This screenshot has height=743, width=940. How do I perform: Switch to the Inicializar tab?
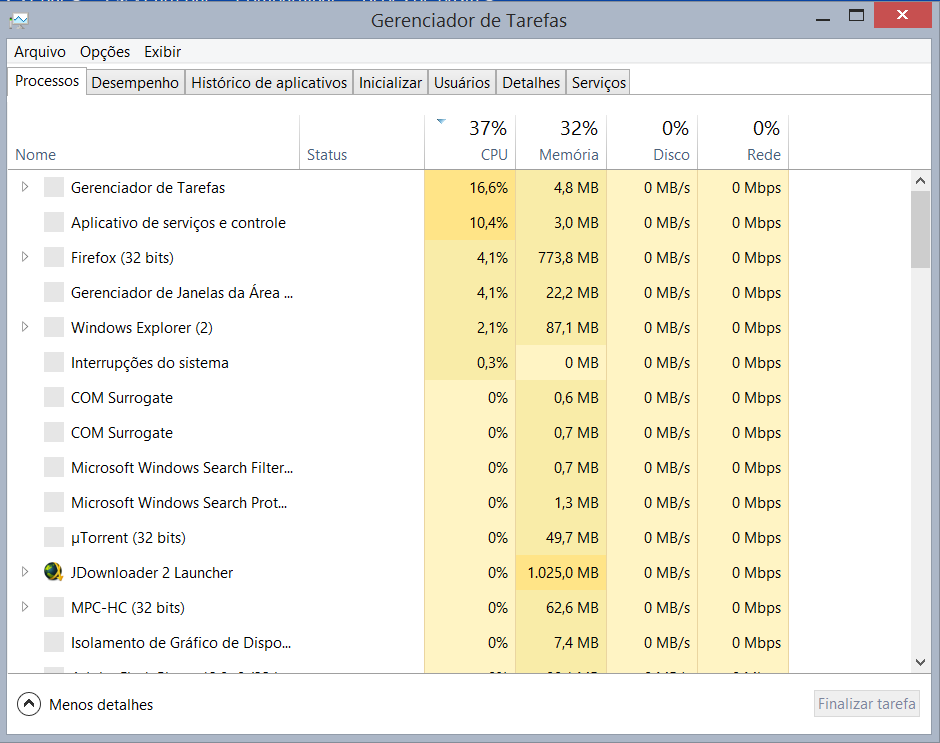(390, 83)
